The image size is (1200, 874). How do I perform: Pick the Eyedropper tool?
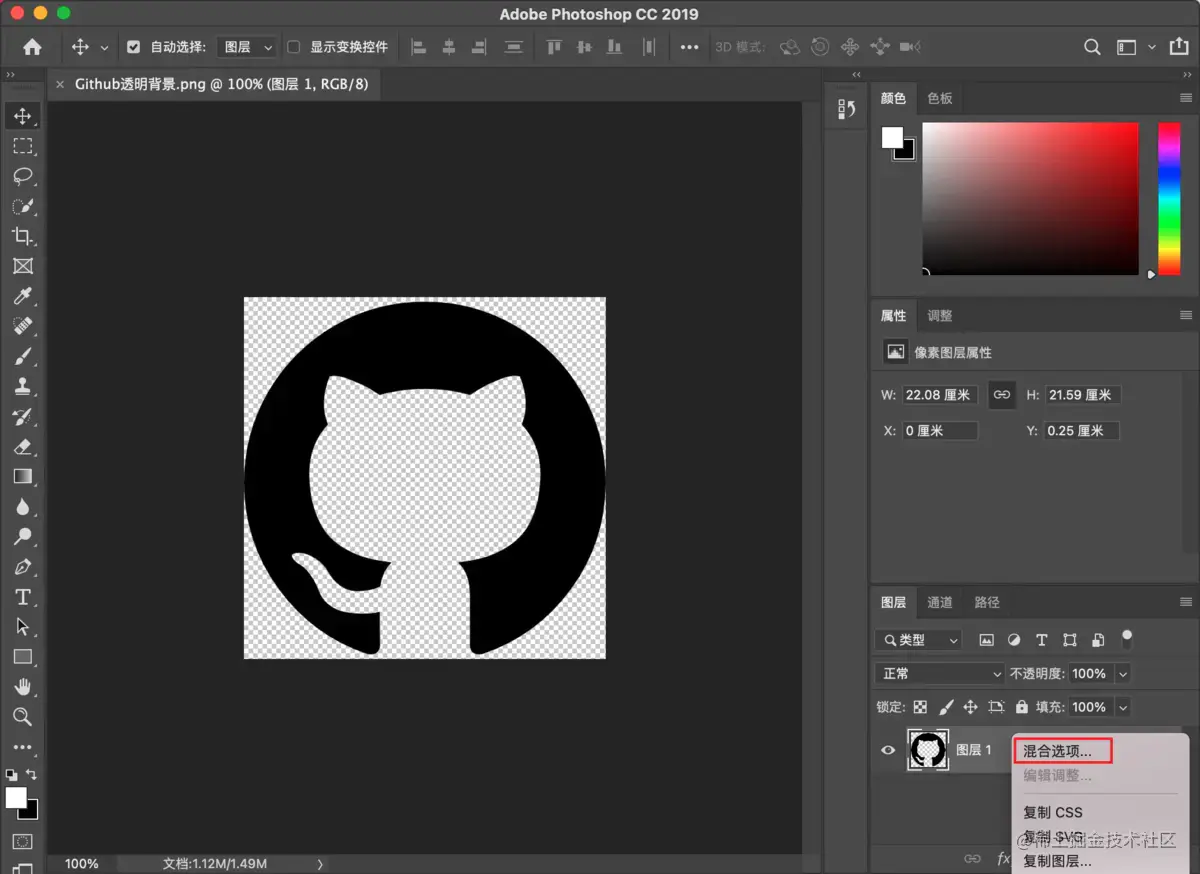(22, 296)
